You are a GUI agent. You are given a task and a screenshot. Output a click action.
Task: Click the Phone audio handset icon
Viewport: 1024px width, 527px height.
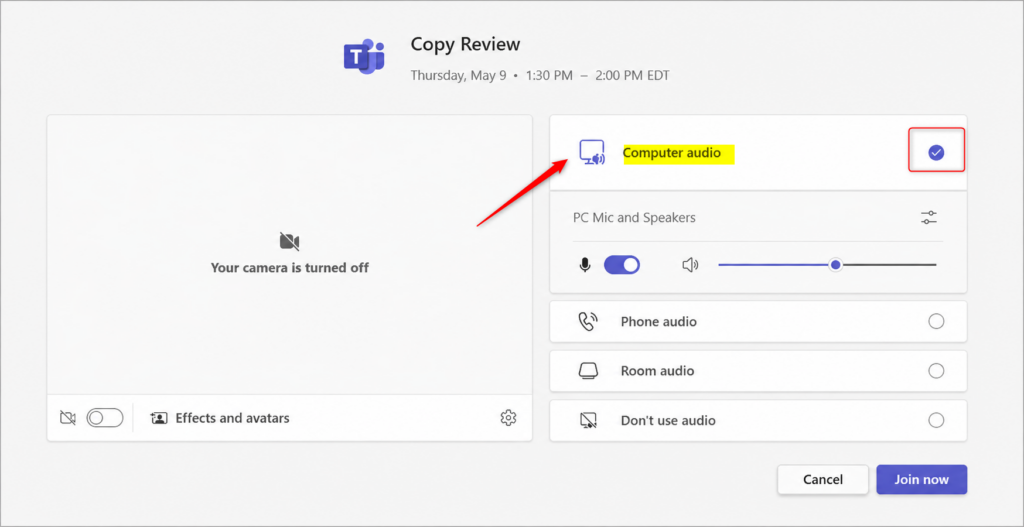coord(588,321)
